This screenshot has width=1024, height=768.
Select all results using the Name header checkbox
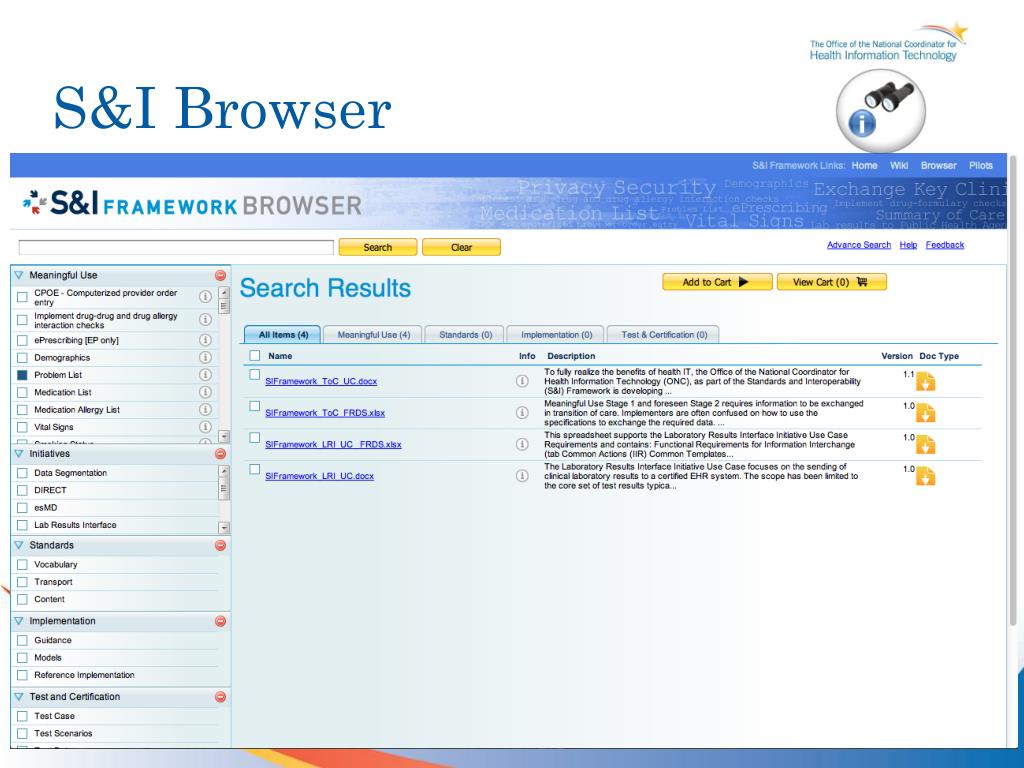coord(255,355)
